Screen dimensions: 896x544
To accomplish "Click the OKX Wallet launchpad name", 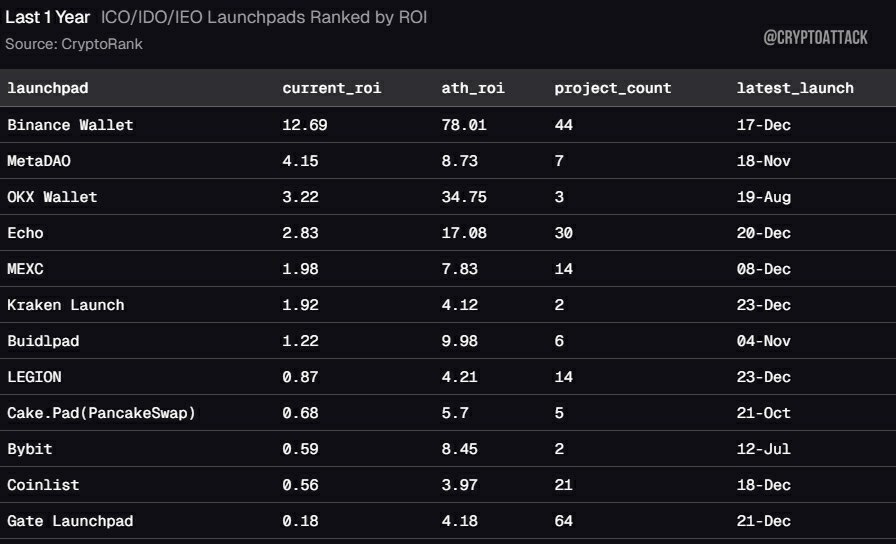I will [52, 197].
